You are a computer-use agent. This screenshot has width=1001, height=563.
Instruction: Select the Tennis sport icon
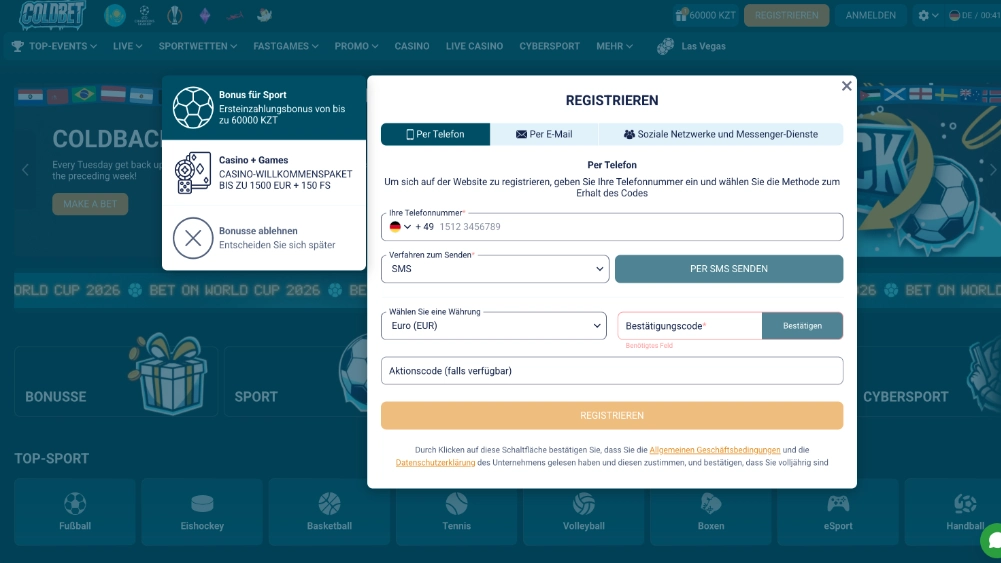(456, 512)
